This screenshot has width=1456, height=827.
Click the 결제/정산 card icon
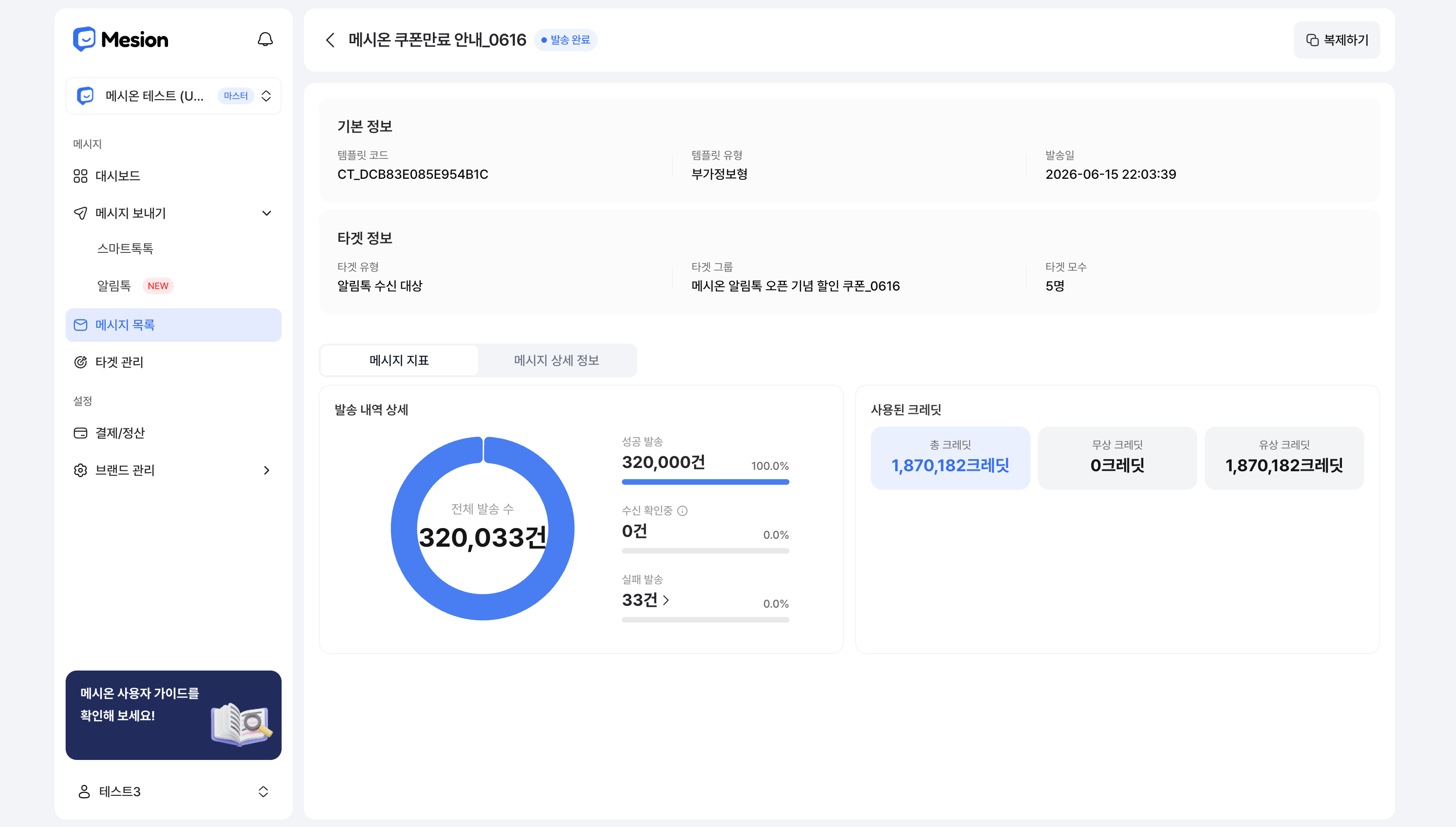click(81, 433)
